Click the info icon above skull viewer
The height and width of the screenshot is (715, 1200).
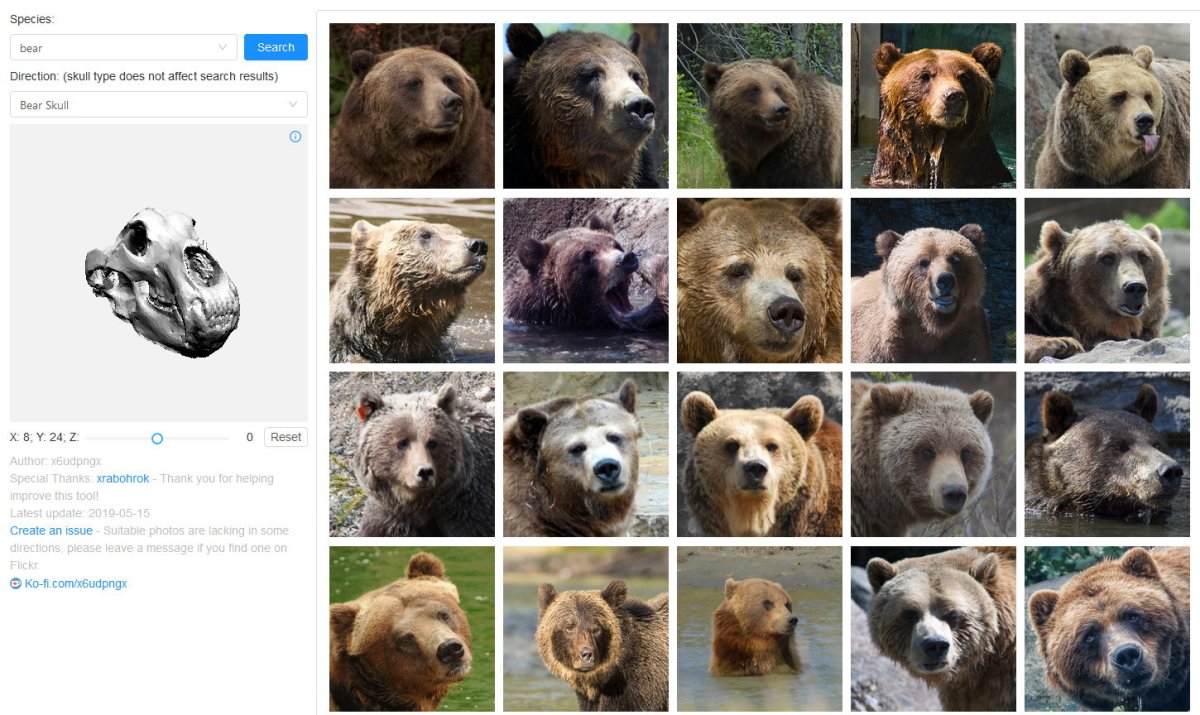[x=295, y=137]
